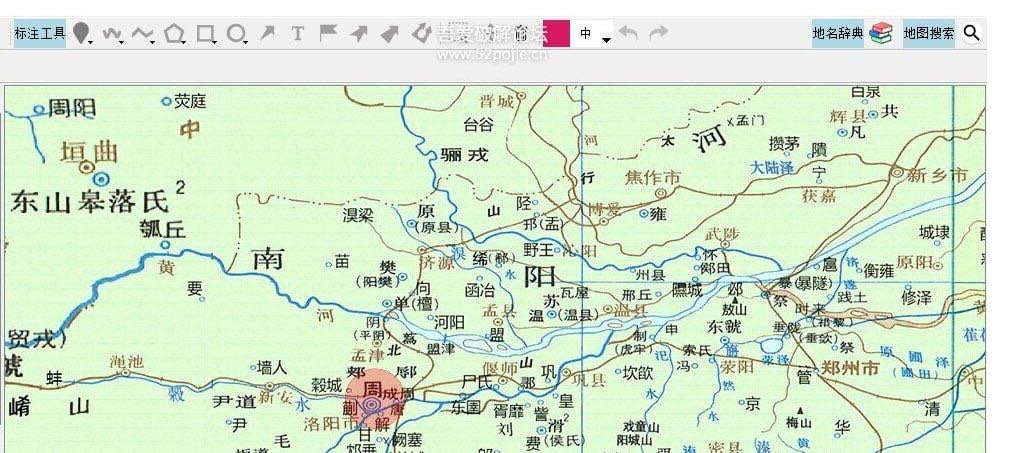This screenshot has width=1027, height=453.
Task: Expand the pin marker style dropdown arrow
Action: 91,40
